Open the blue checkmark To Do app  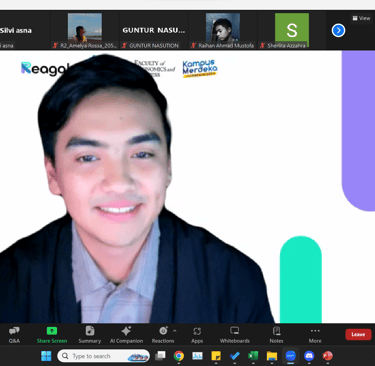(x=235, y=356)
